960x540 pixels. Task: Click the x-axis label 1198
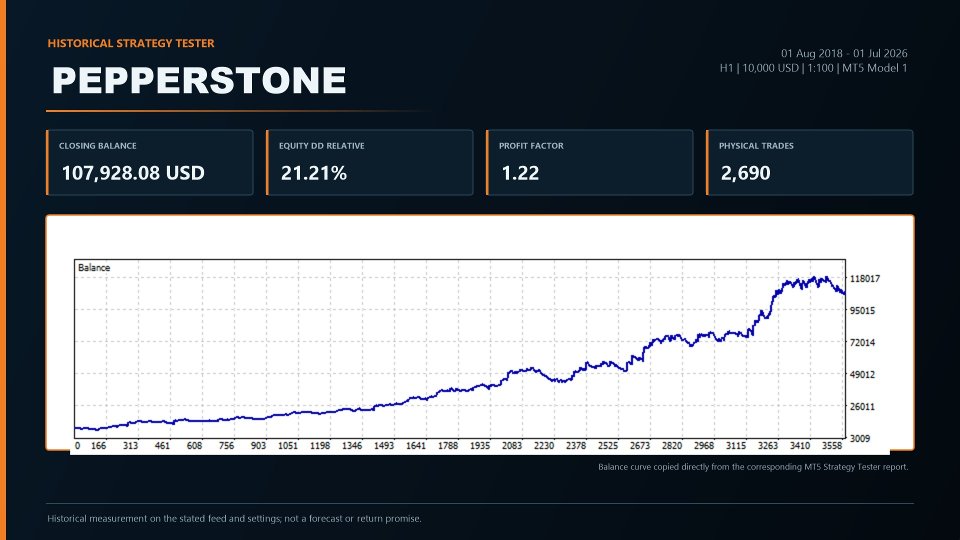[x=320, y=446]
